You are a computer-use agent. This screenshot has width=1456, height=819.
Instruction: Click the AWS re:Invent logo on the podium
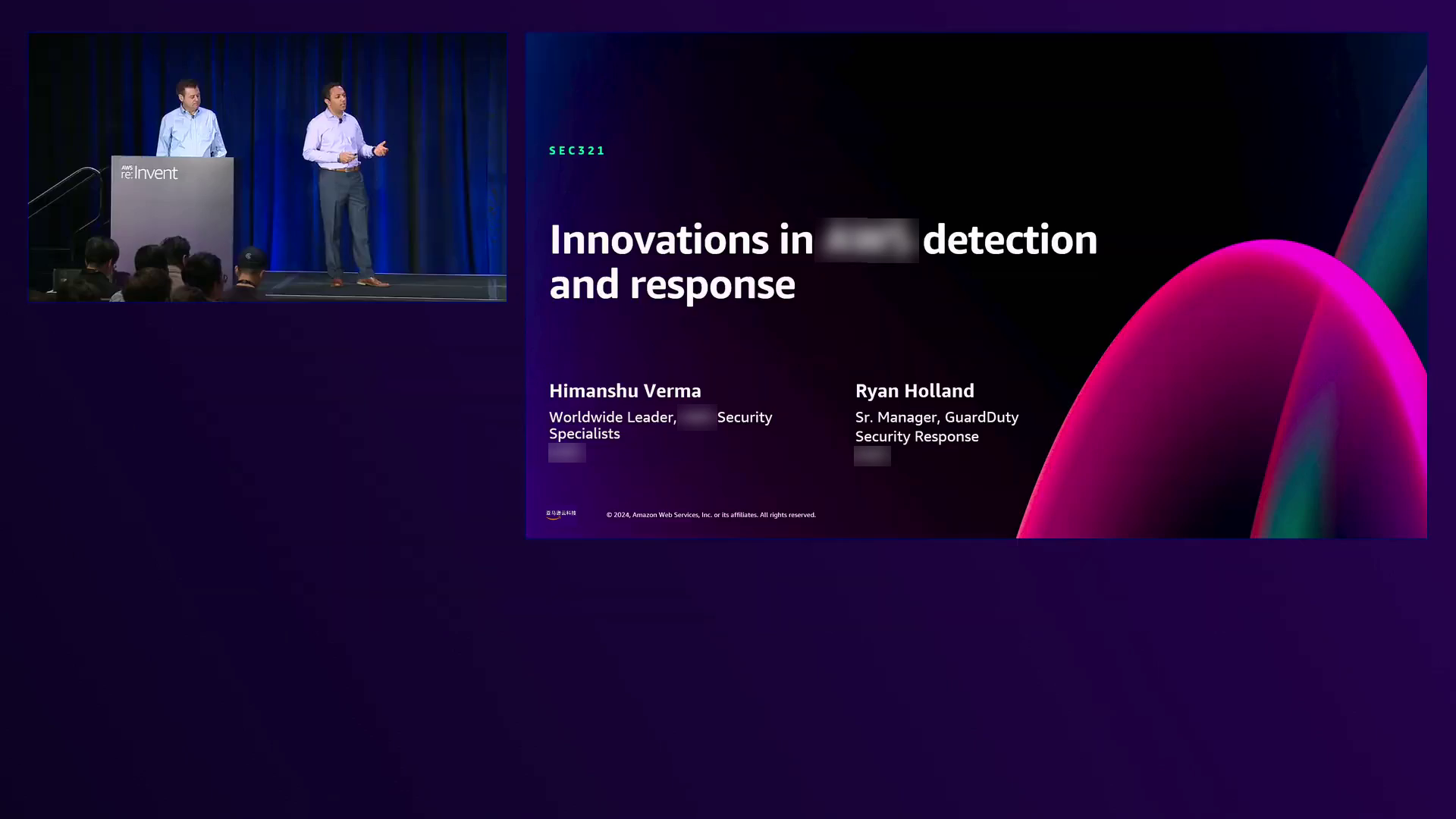pos(149,173)
